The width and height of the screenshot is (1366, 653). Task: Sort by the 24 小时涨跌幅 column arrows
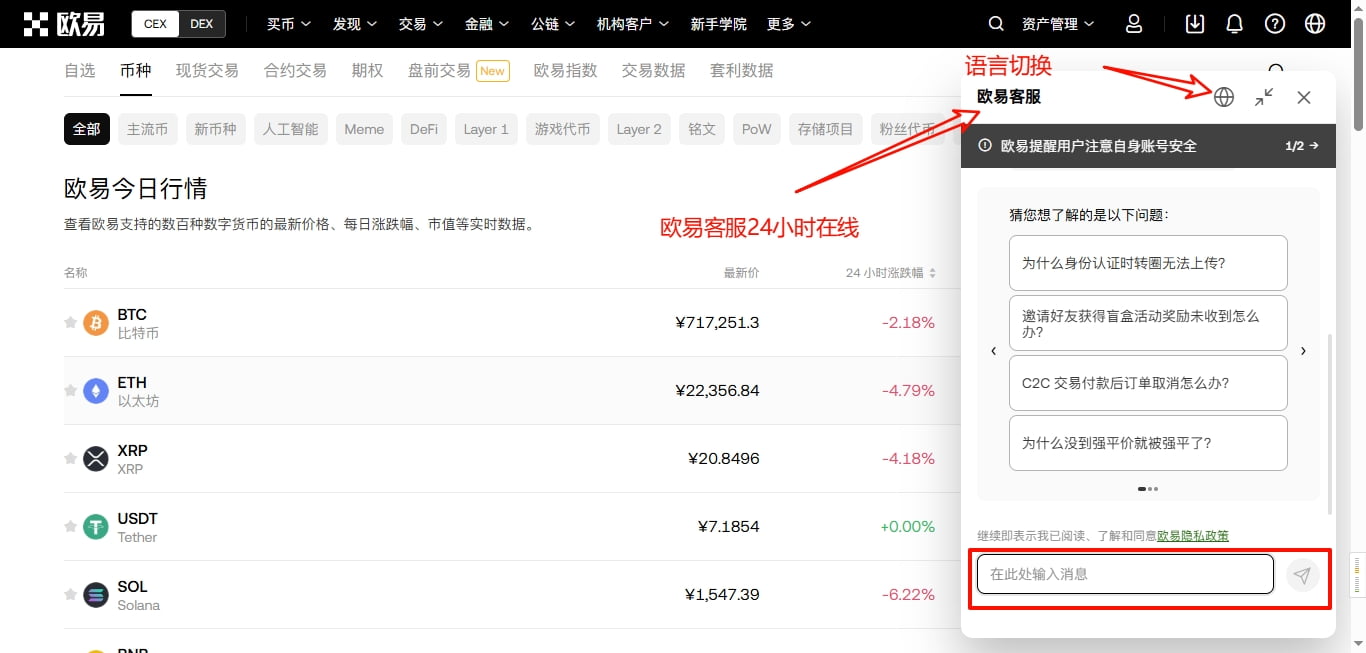pos(932,273)
